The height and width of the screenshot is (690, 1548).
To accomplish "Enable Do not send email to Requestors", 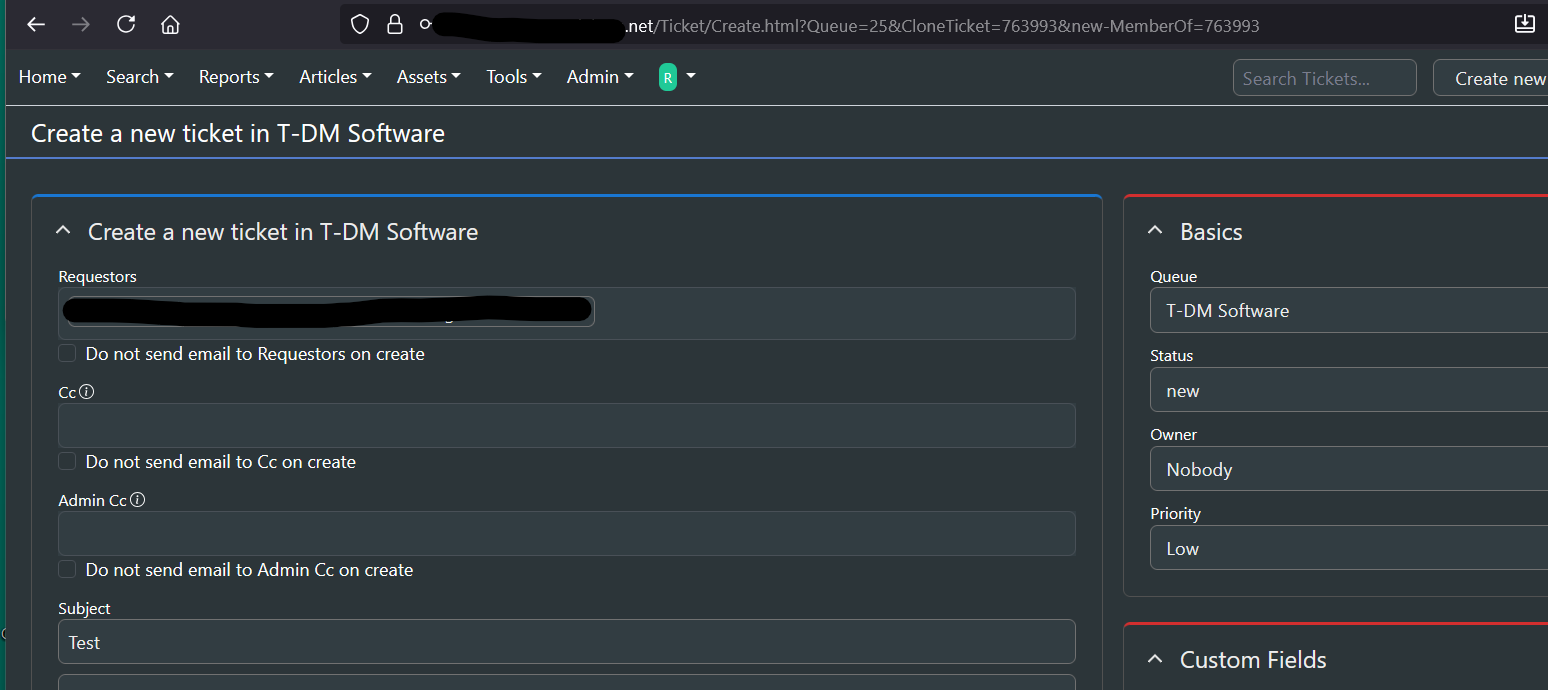I will (67, 353).
